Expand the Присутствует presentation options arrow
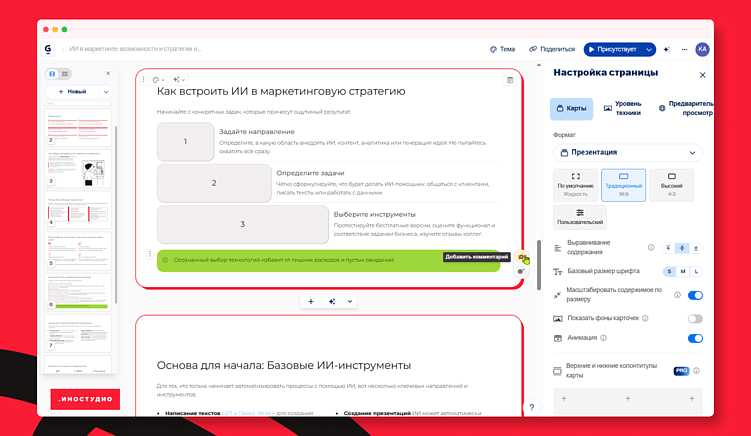751x436 pixels. 649,49
